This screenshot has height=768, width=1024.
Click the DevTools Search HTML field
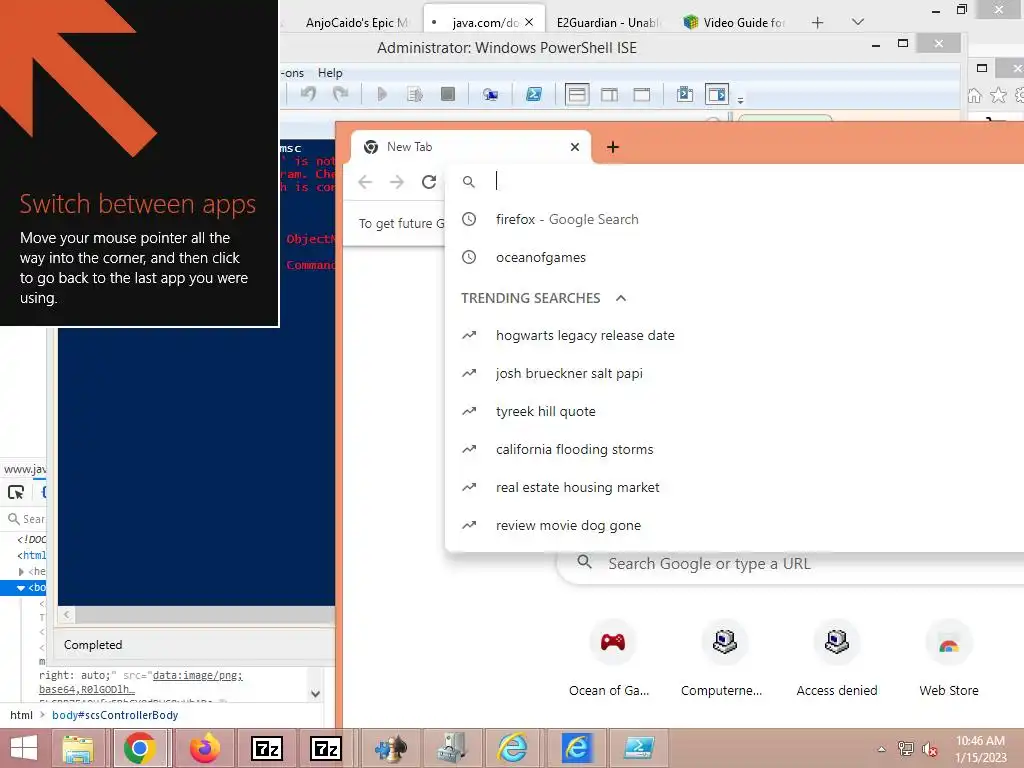(x=26, y=519)
